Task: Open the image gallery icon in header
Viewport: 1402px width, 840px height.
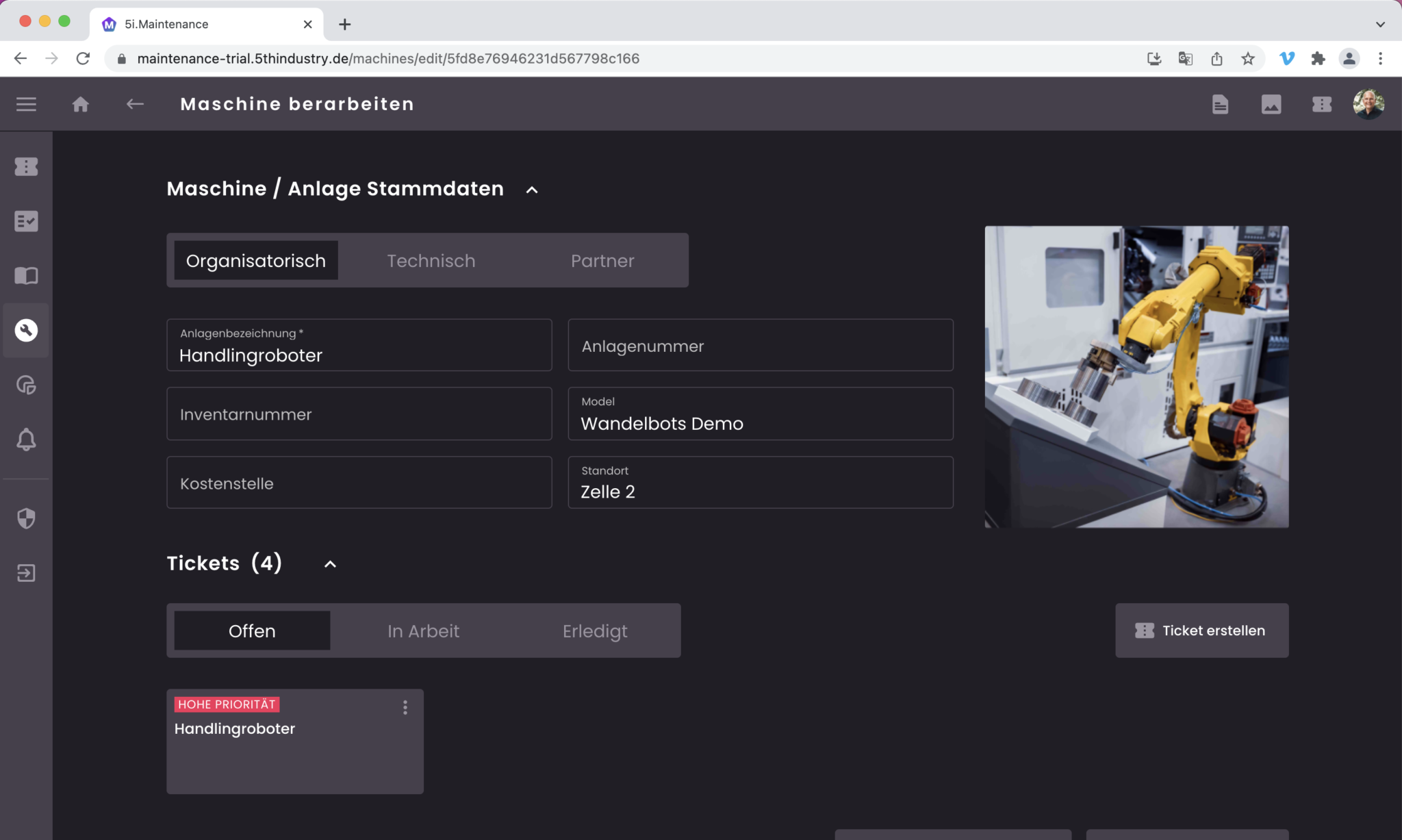Action: [1271, 104]
